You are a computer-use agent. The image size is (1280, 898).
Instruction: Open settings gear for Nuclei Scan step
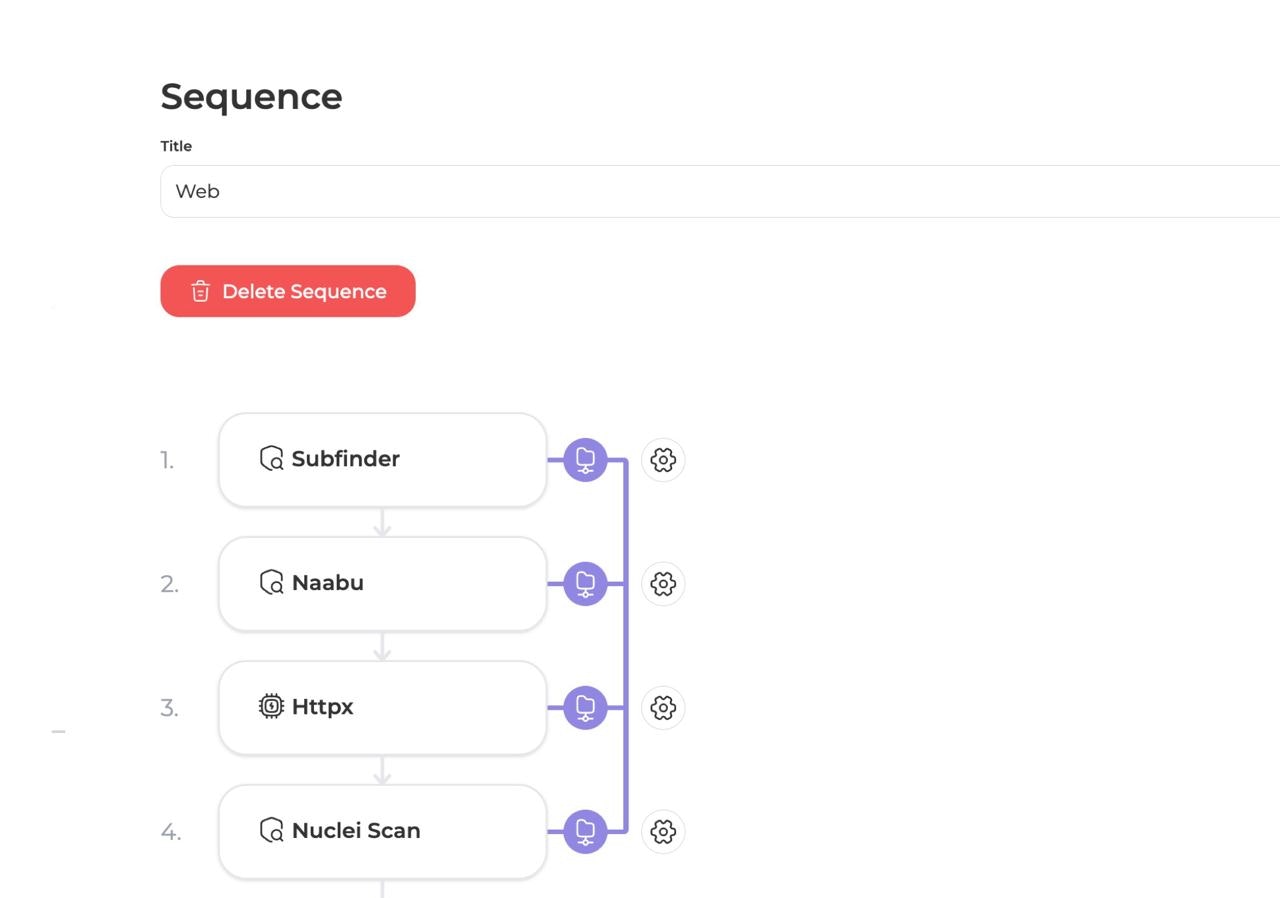[x=663, y=832]
